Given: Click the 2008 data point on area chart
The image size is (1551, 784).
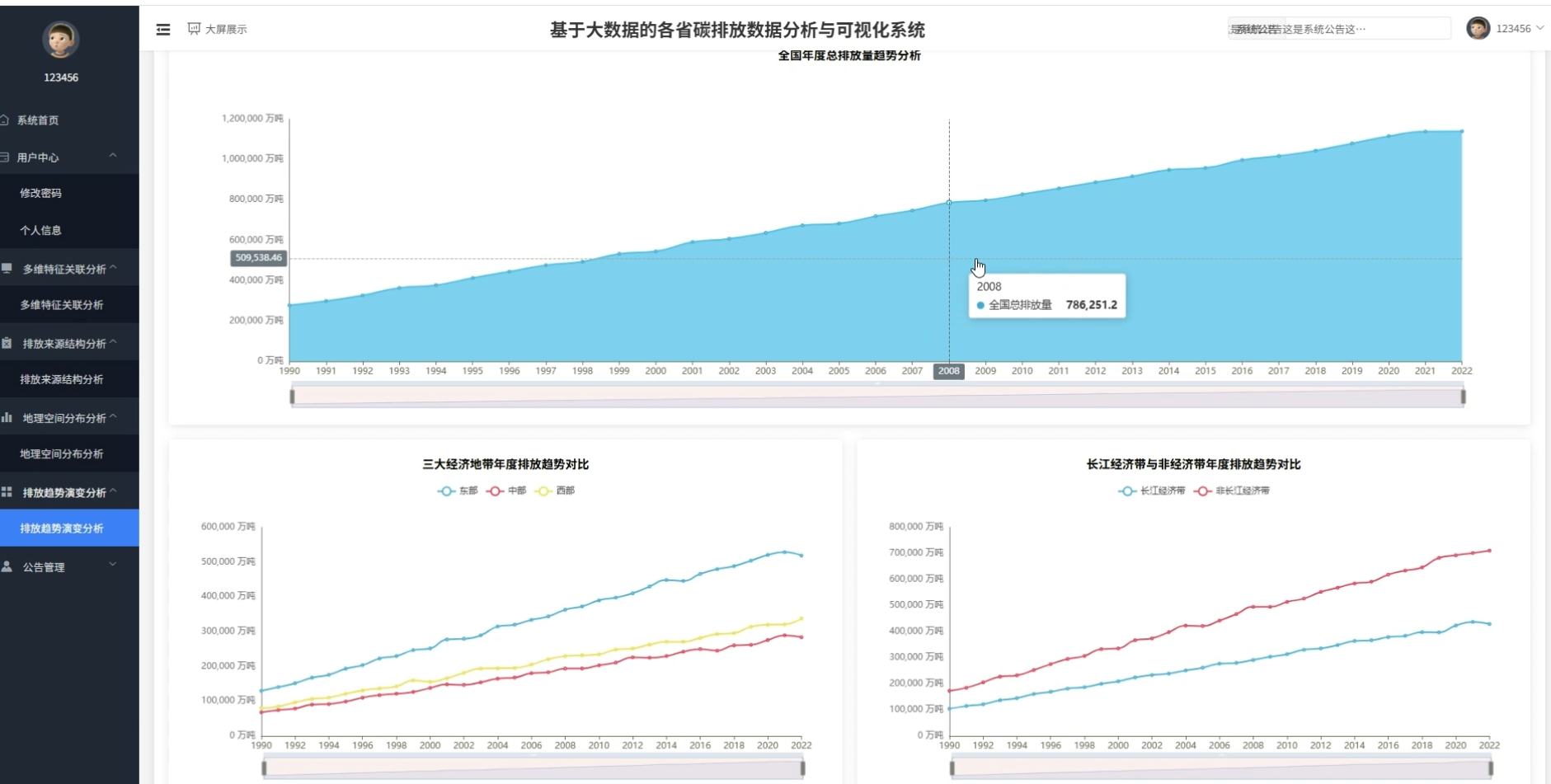Looking at the screenshot, I should click(x=949, y=202).
